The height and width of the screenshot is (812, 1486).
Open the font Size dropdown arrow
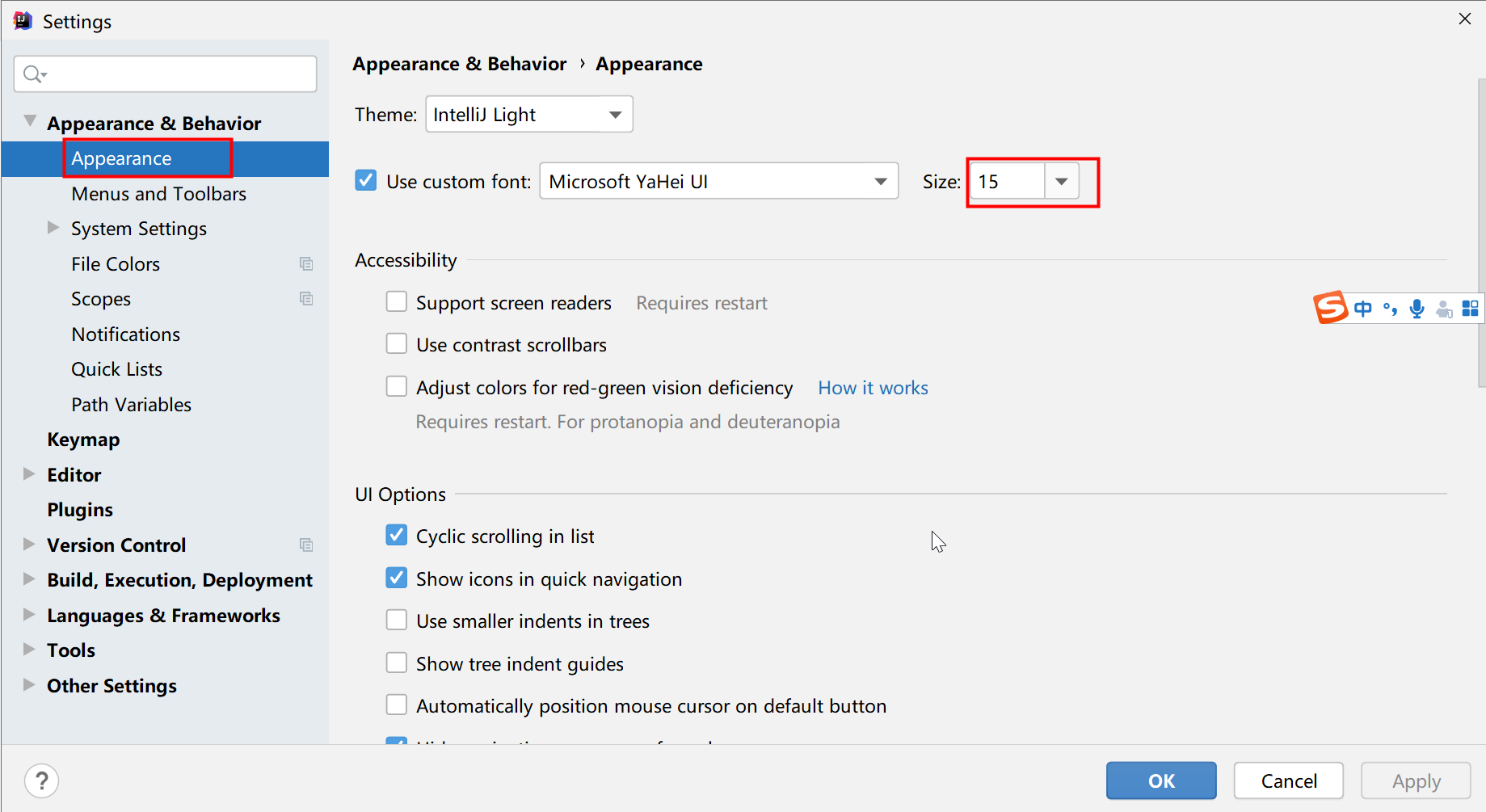pyautogui.click(x=1062, y=181)
